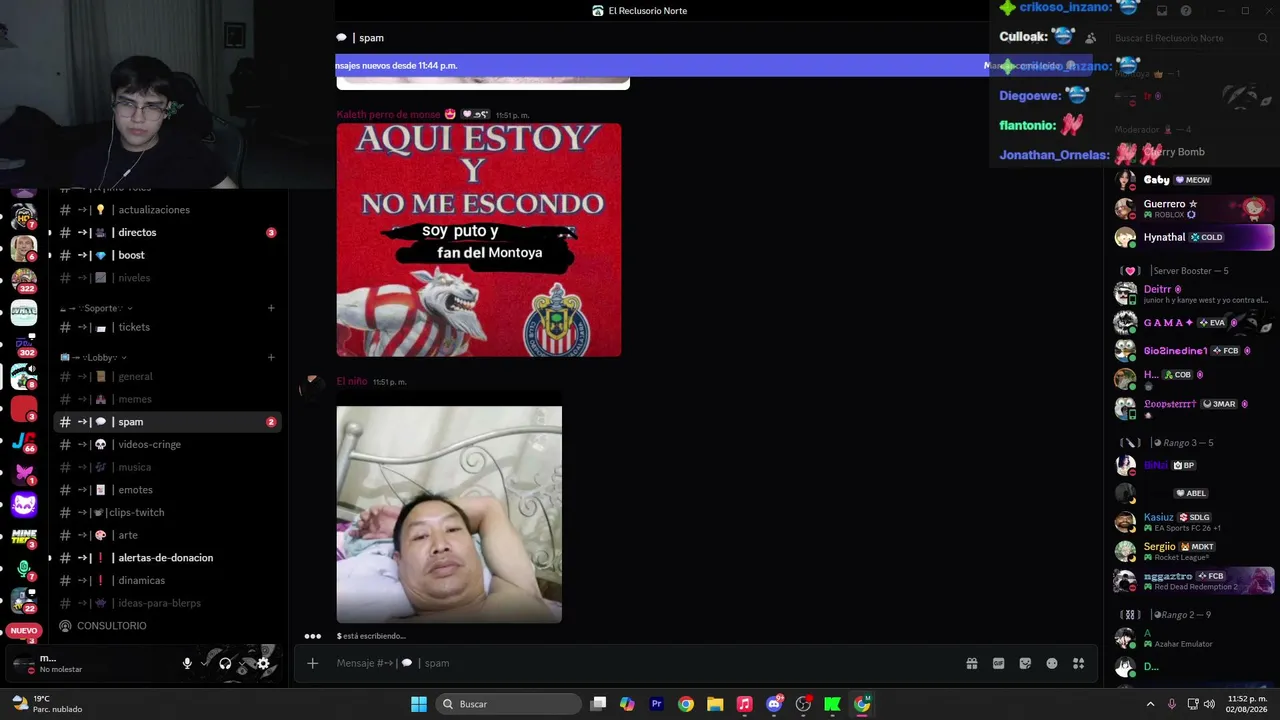Open the arte channel
This screenshot has width=1280, height=720.
tap(167, 535)
